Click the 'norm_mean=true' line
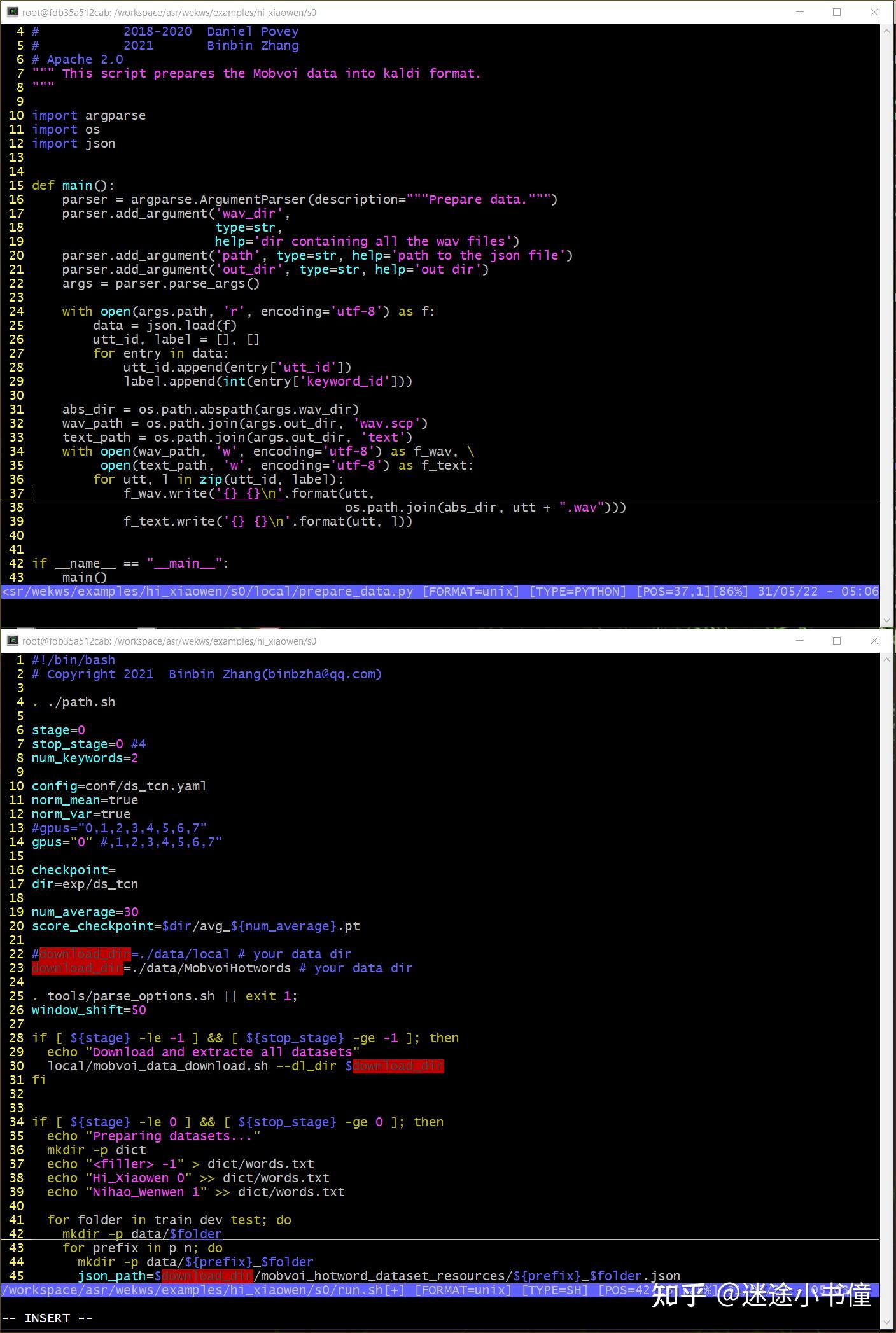The width and height of the screenshot is (896, 1333). coord(85,800)
